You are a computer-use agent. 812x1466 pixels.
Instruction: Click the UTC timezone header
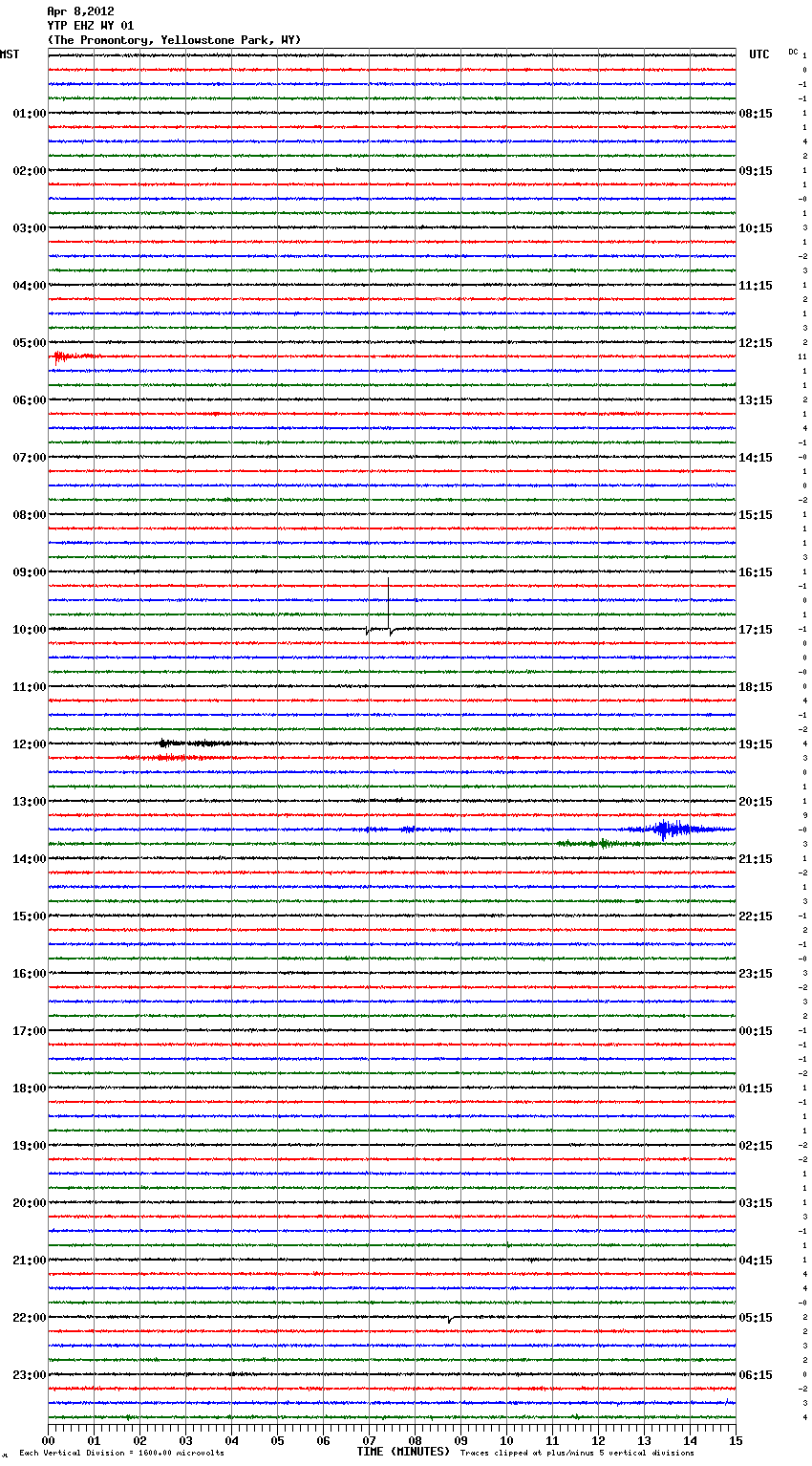[x=759, y=54]
